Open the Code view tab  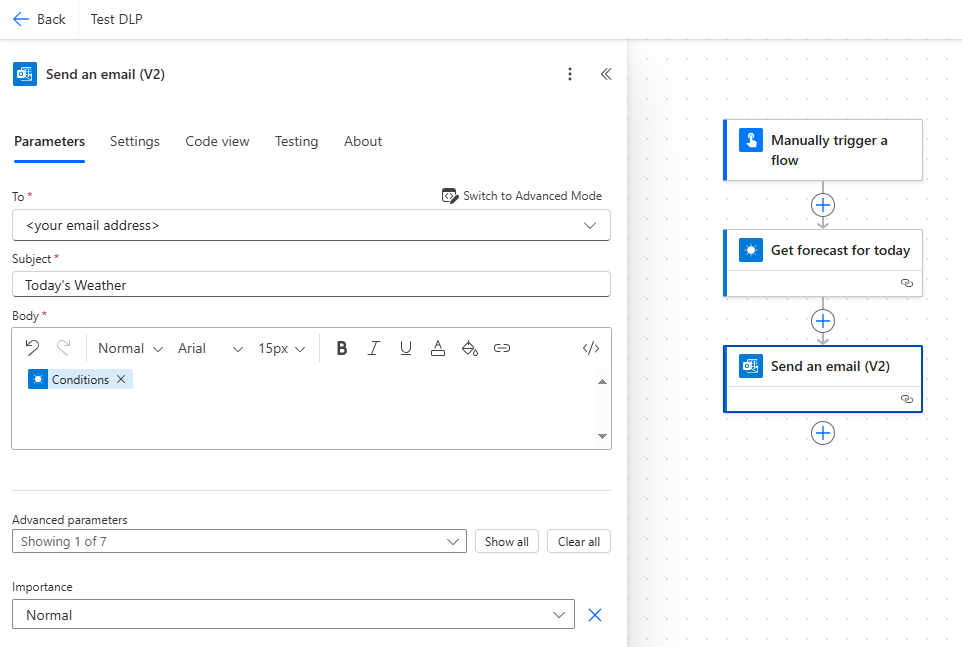tap(217, 142)
